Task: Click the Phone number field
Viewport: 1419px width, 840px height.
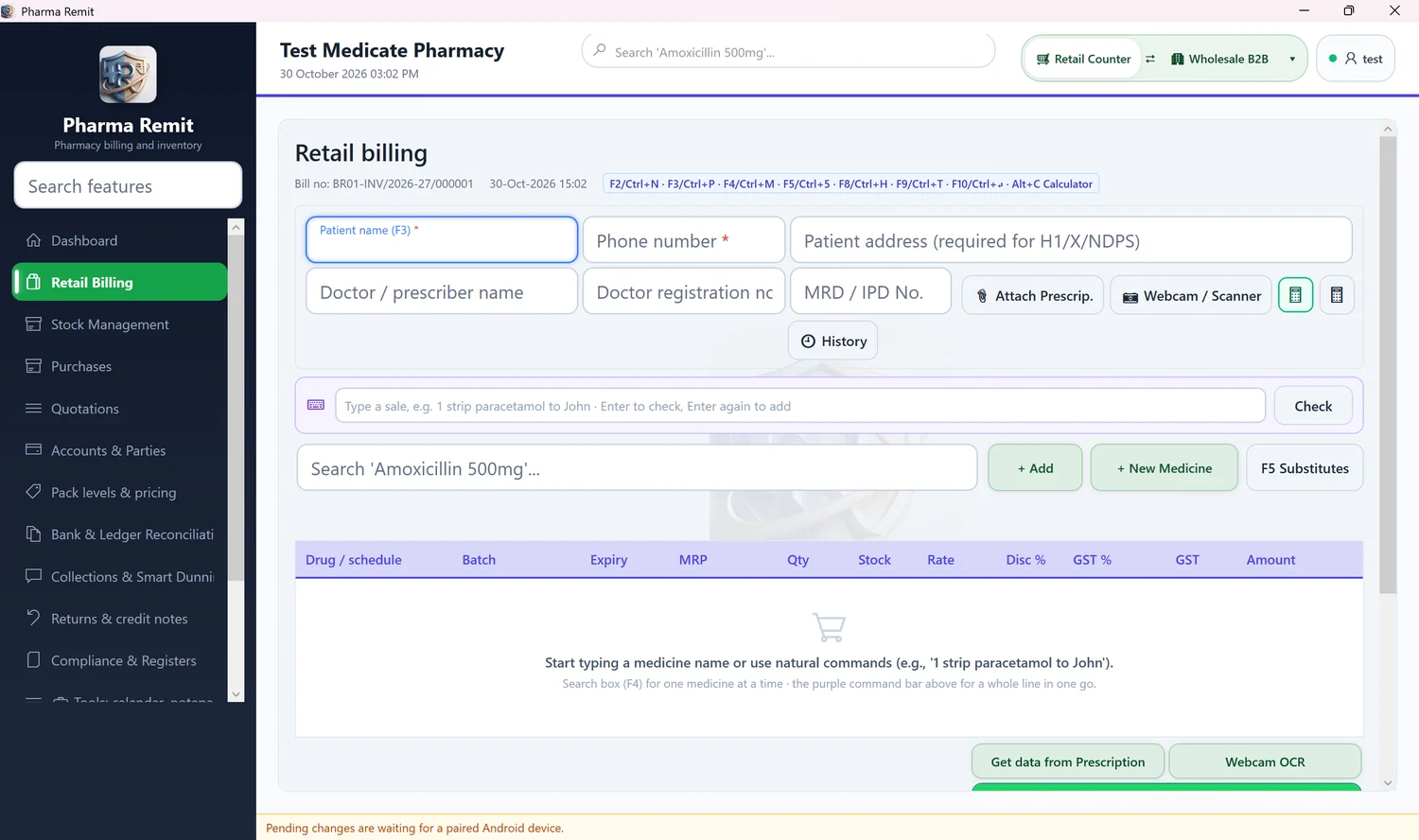Action: tap(684, 239)
